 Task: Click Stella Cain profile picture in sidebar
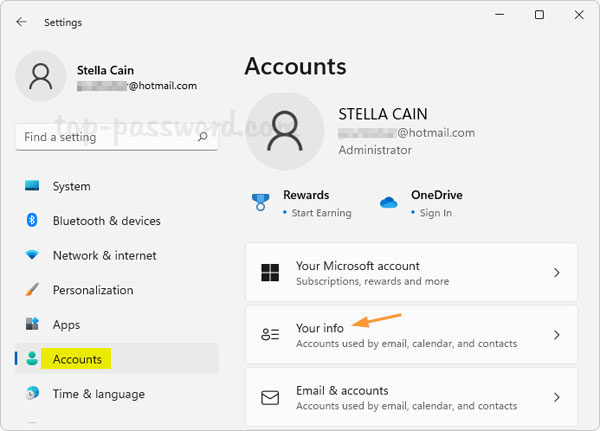coord(41,76)
